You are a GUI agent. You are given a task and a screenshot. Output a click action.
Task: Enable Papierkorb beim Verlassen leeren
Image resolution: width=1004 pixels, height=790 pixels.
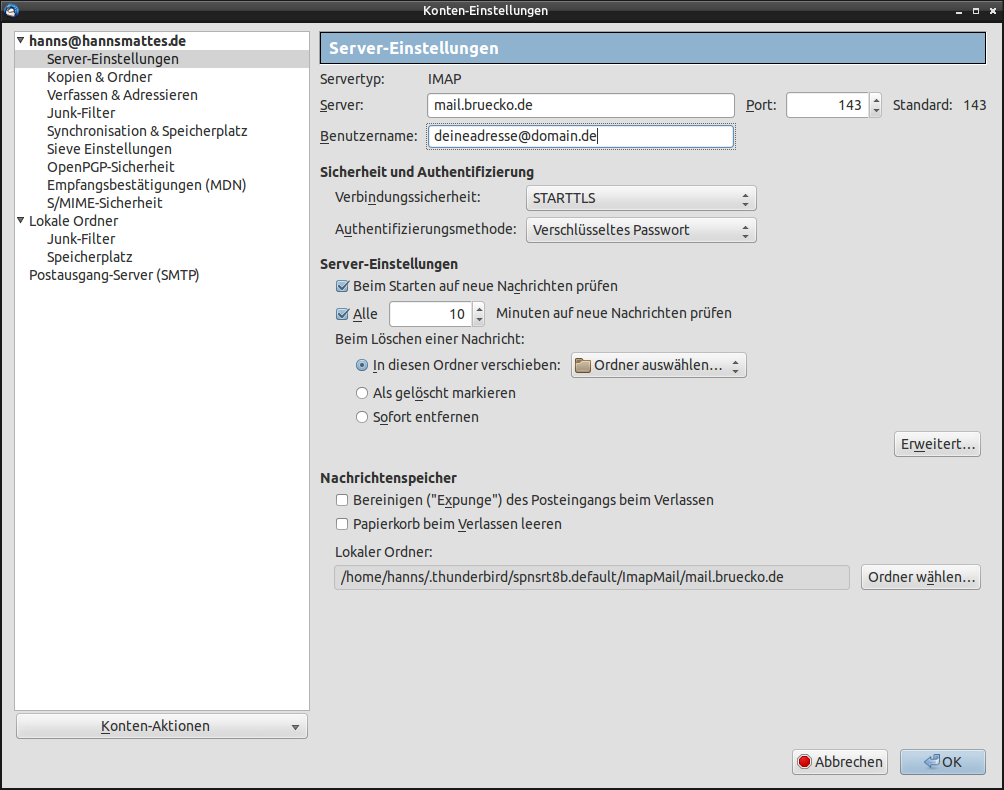343,524
